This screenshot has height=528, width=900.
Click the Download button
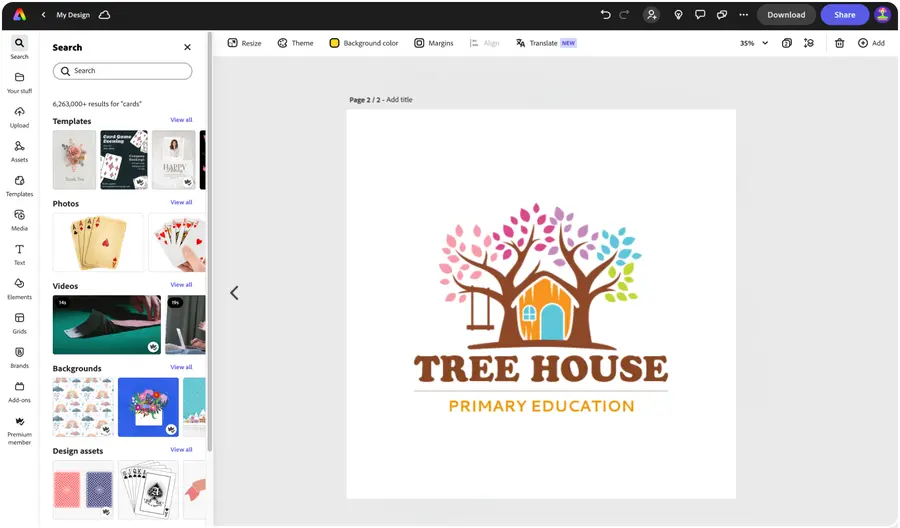point(786,15)
